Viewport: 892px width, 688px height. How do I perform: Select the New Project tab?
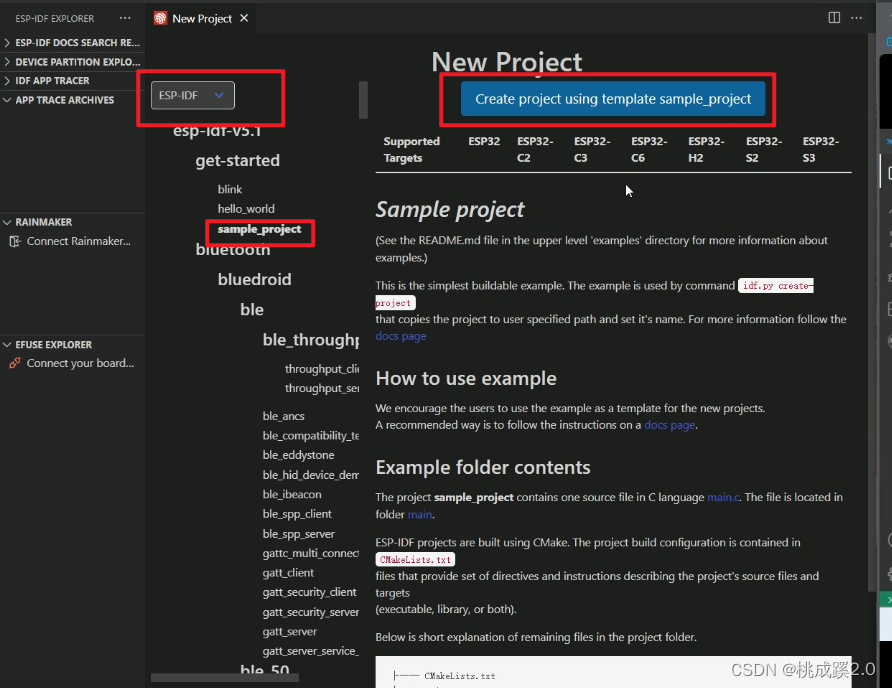click(202, 18)
